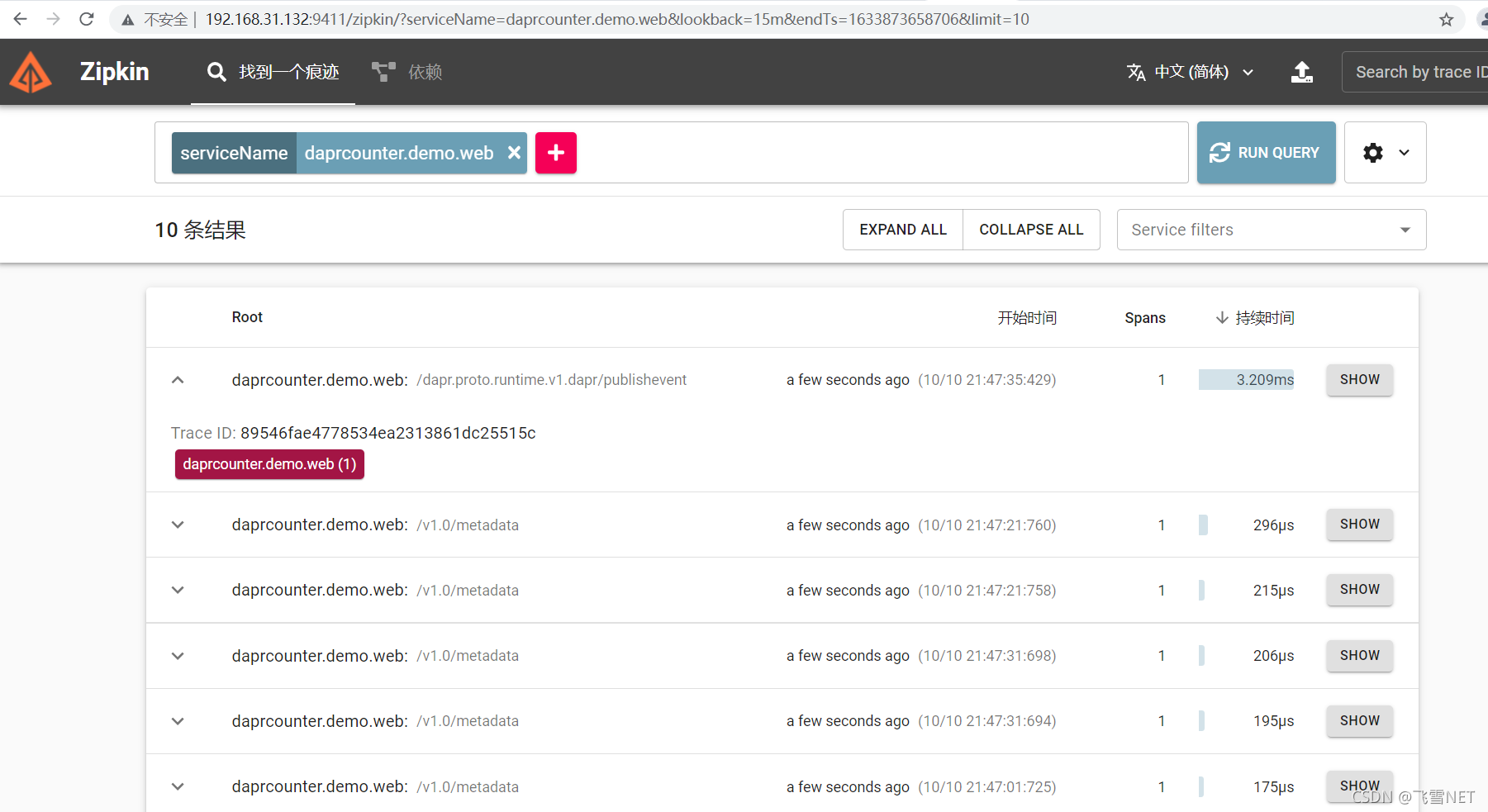Open the dropdown chevron next to the gear
Image resolution: width=1488 pixels, height=812 pixels.
(1405, 153)
